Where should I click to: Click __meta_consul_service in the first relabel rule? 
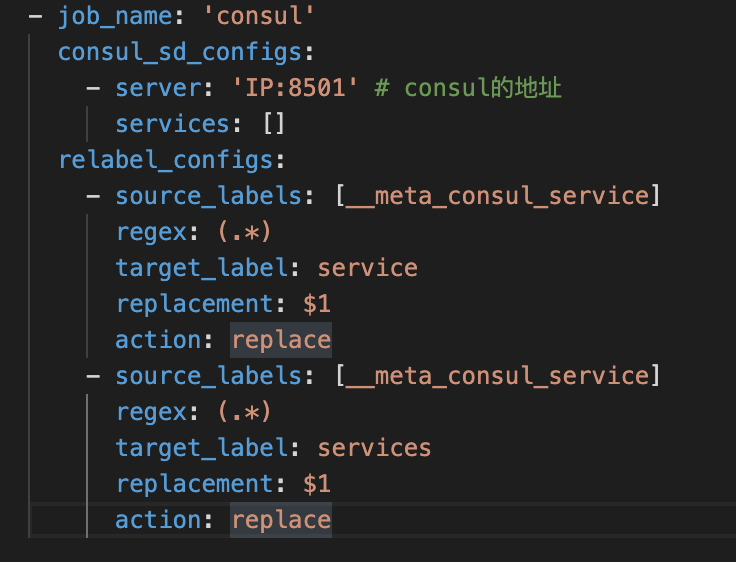[x=498, y=196]
